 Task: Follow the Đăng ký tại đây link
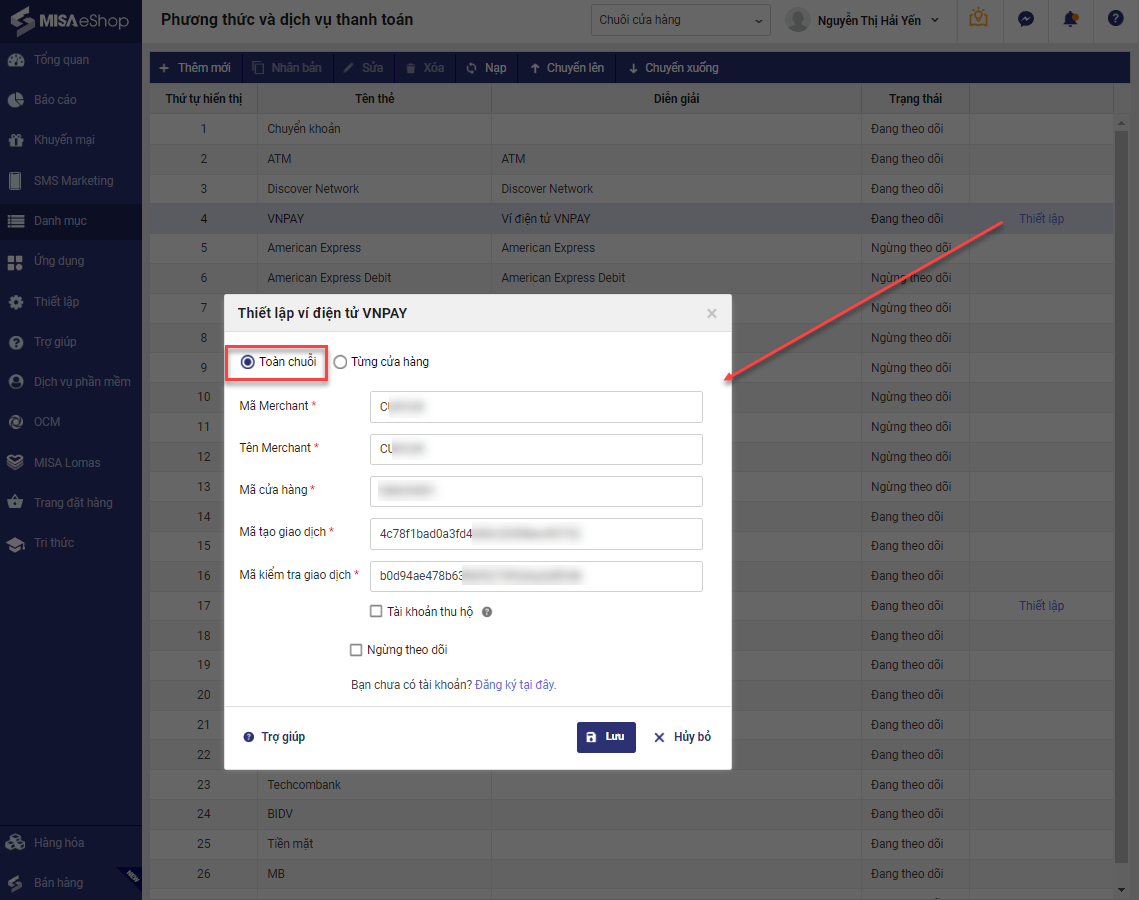[x=516, y=685]
